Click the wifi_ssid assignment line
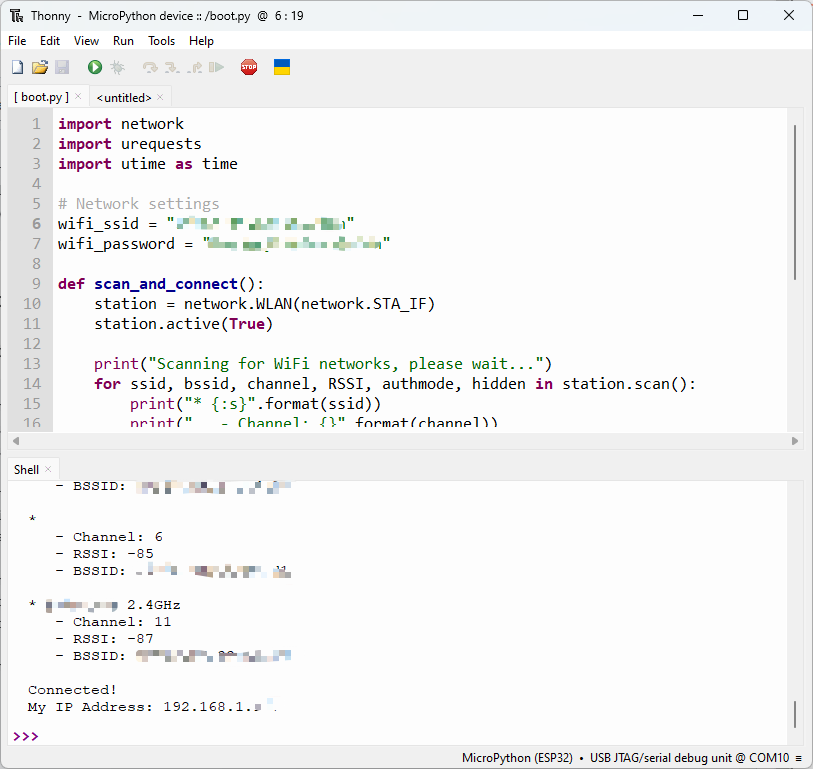The width and height of the screenshot is (813, 769). 206,224
